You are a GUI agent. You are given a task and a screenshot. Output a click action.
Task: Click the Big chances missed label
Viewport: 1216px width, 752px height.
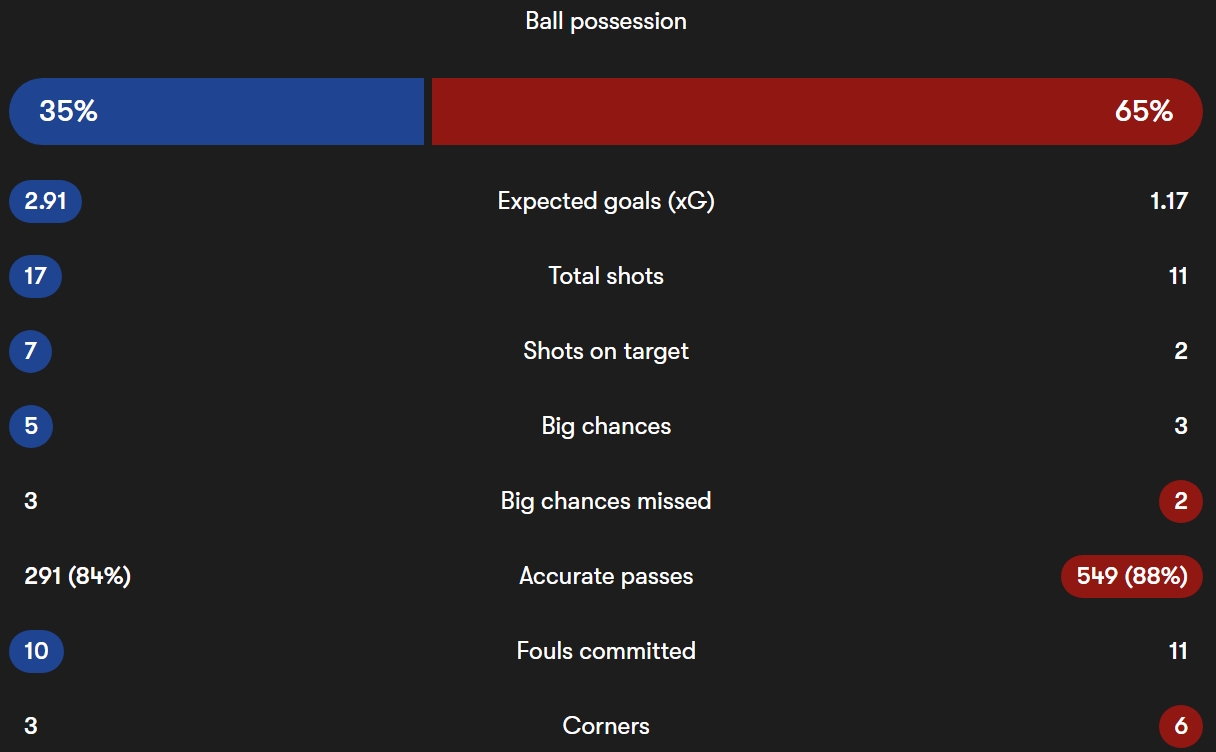(606, 501)
